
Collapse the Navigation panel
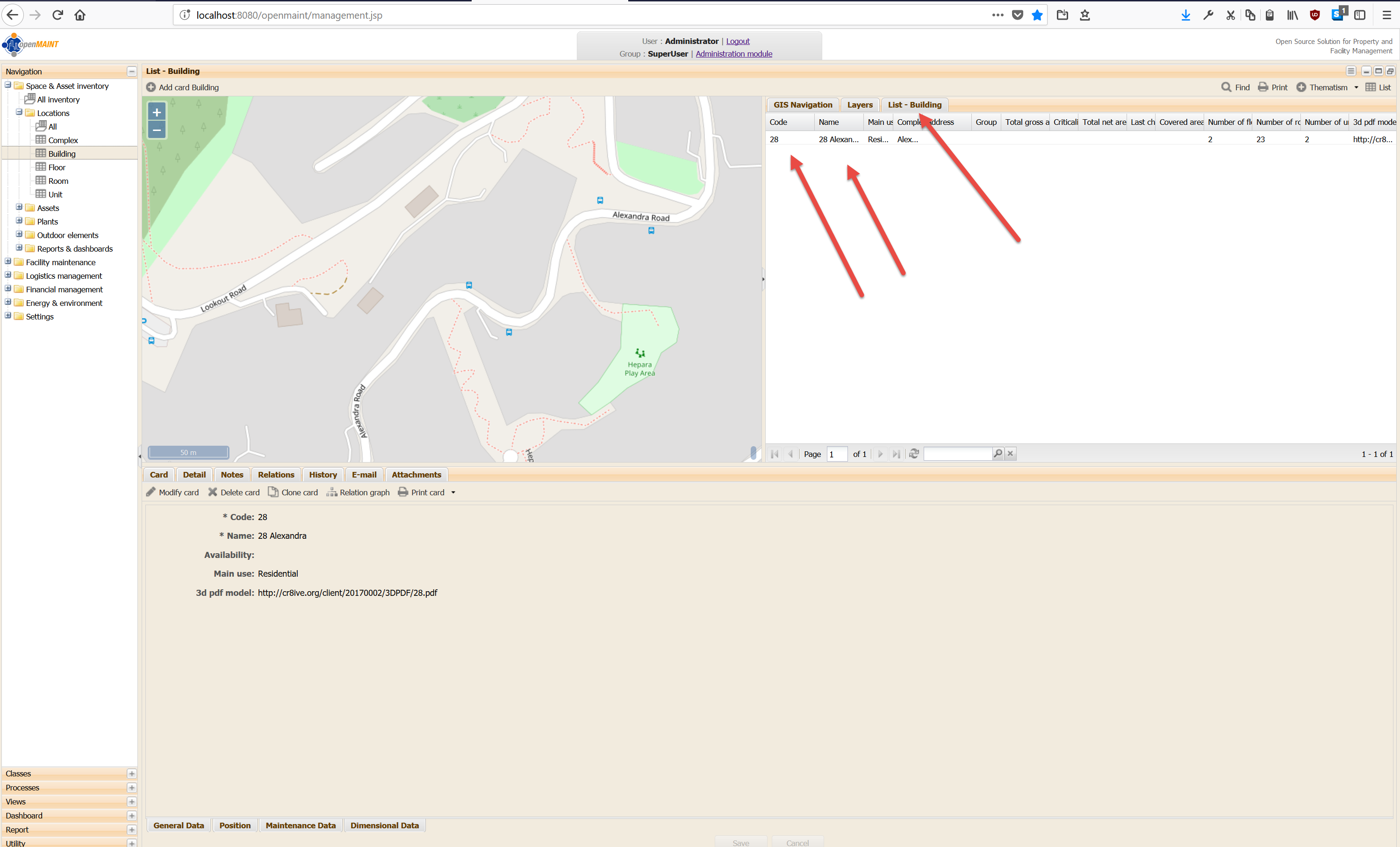click(132, 72)
